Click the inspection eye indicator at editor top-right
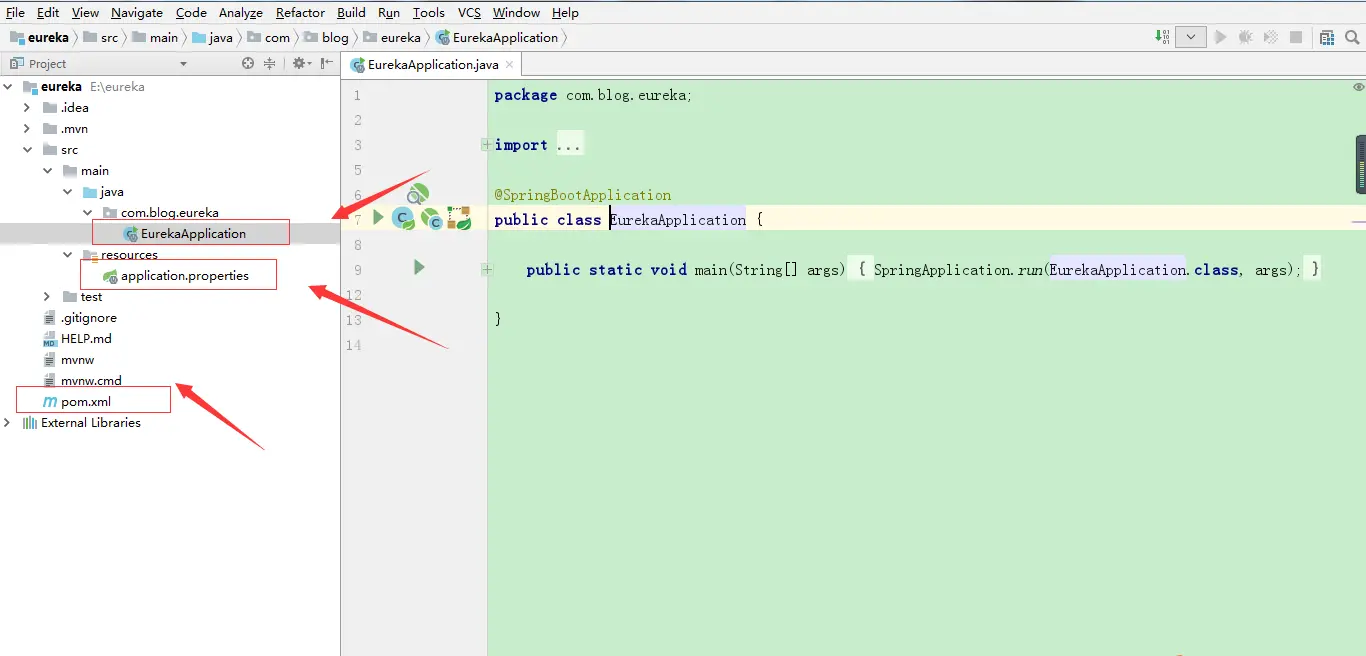The width and height of the screenshot is (1366, 656). click(1357, 87)
